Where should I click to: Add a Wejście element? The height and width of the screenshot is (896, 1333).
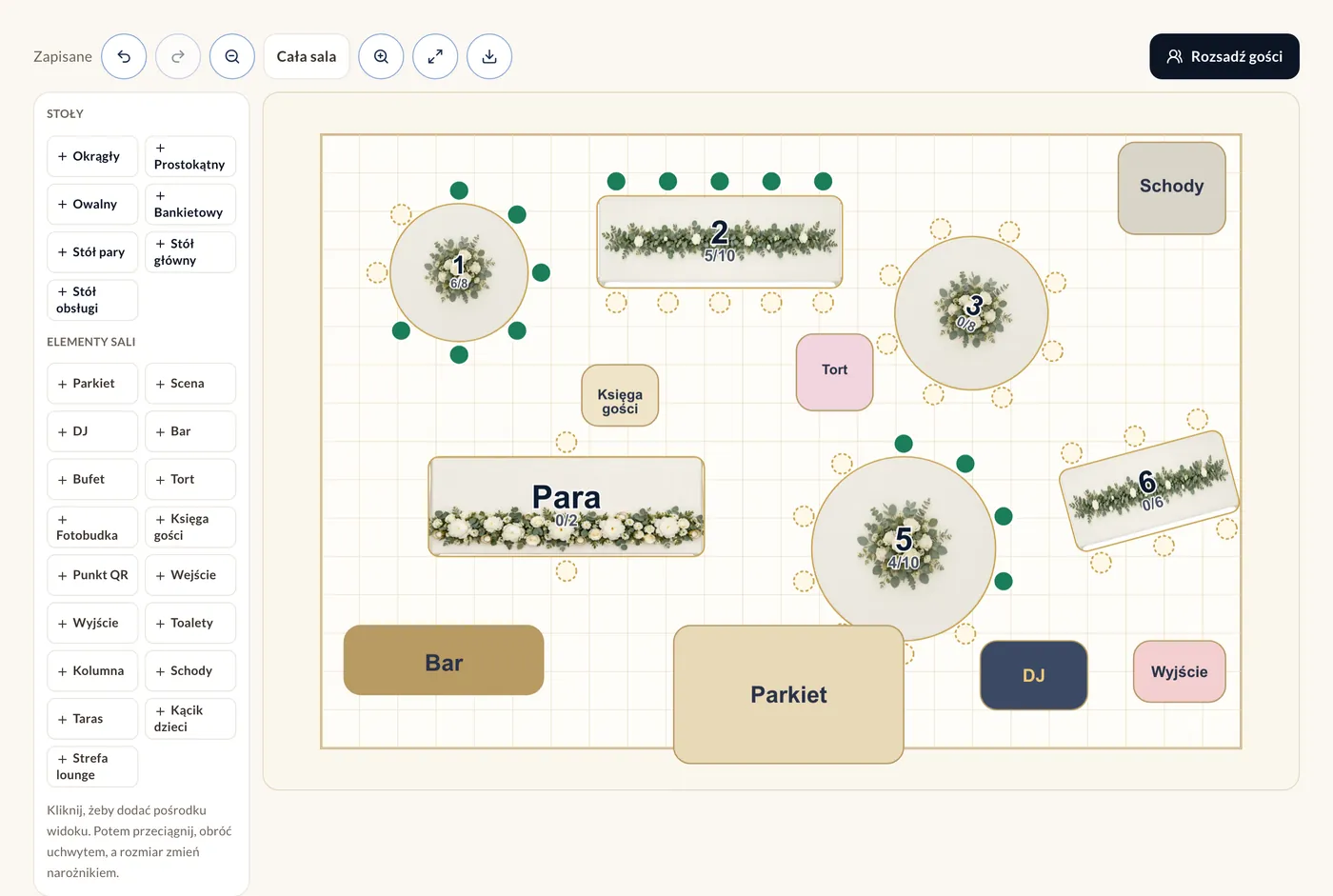(190, 575)
